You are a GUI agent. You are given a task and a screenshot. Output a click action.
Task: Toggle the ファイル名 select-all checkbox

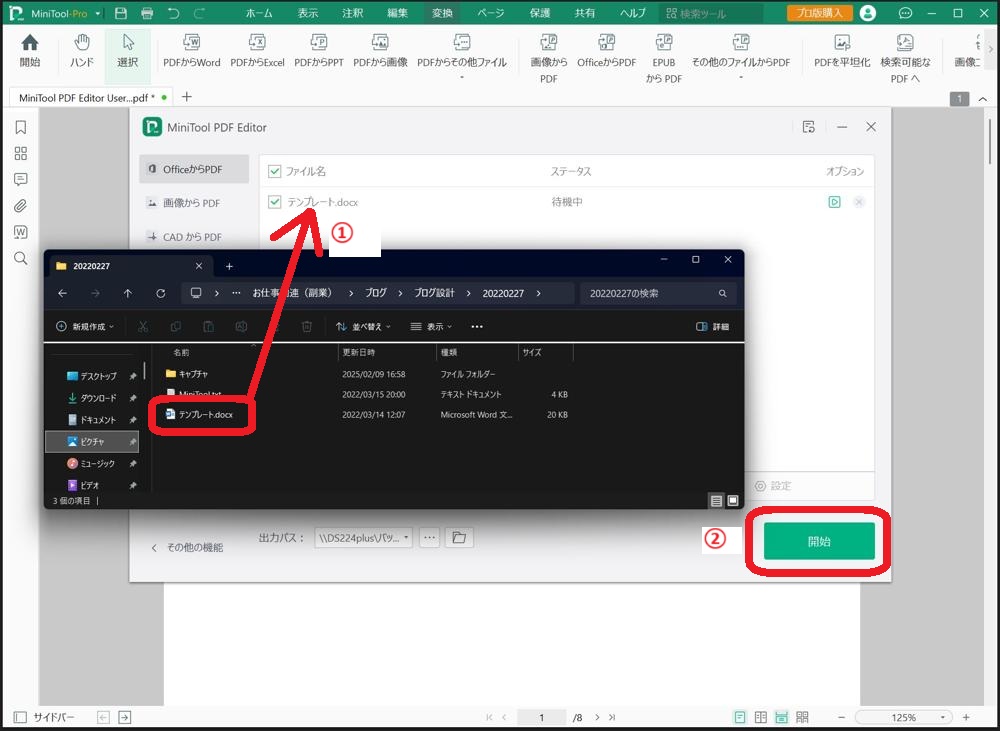click(x=275, y=171)
